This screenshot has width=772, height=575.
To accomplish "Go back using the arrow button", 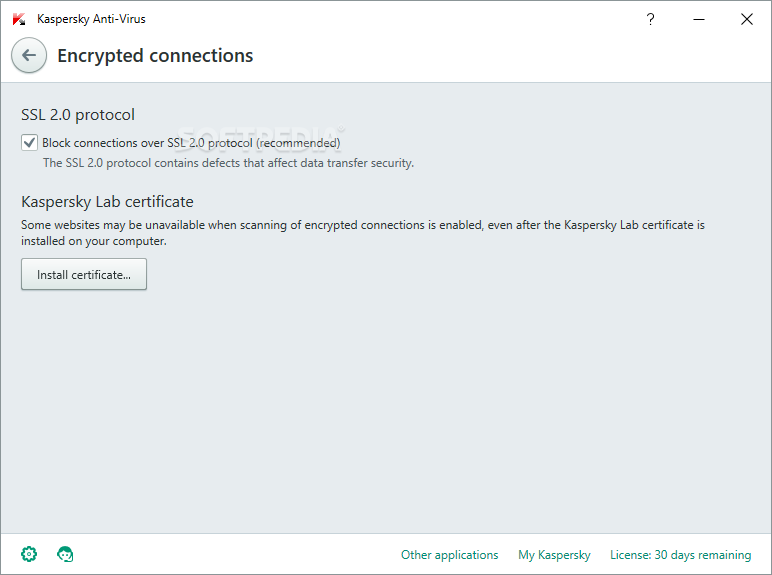I will [29, 55].
